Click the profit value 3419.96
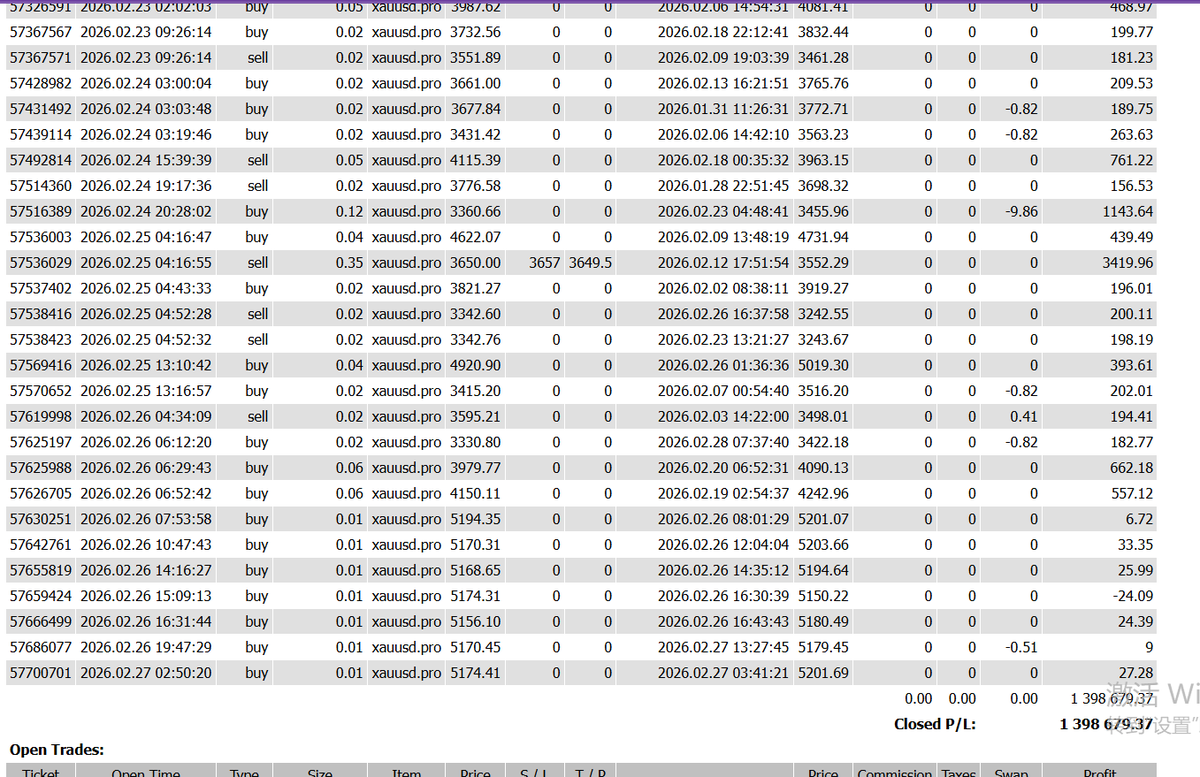 coord(1127,263)
